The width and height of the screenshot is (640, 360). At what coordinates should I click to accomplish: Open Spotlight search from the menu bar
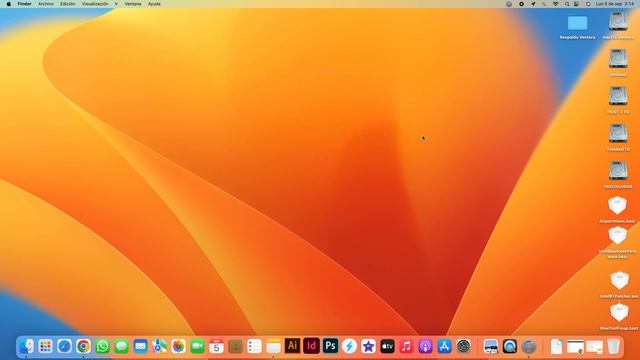coord(567,4)
